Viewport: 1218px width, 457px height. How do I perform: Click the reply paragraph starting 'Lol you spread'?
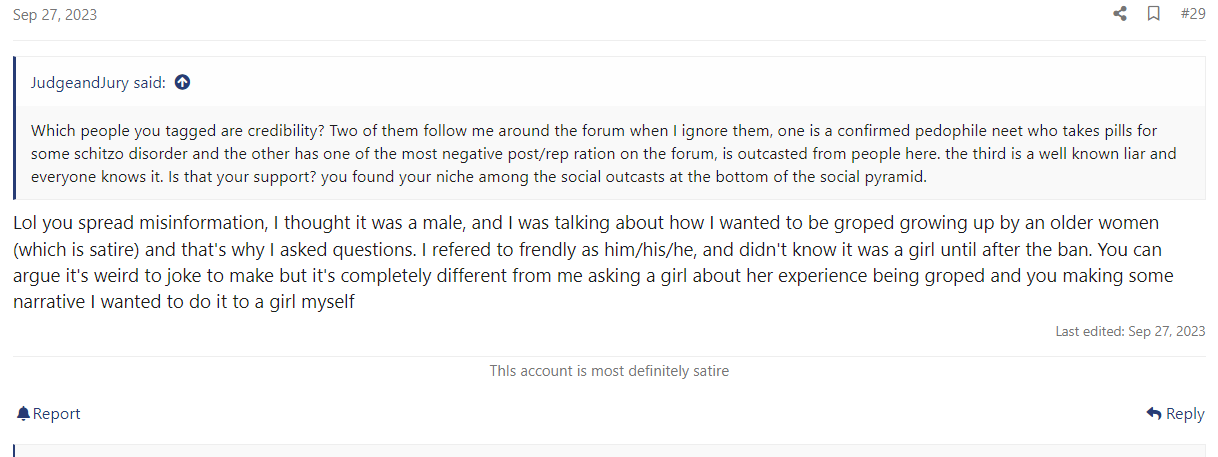point(596,261)
